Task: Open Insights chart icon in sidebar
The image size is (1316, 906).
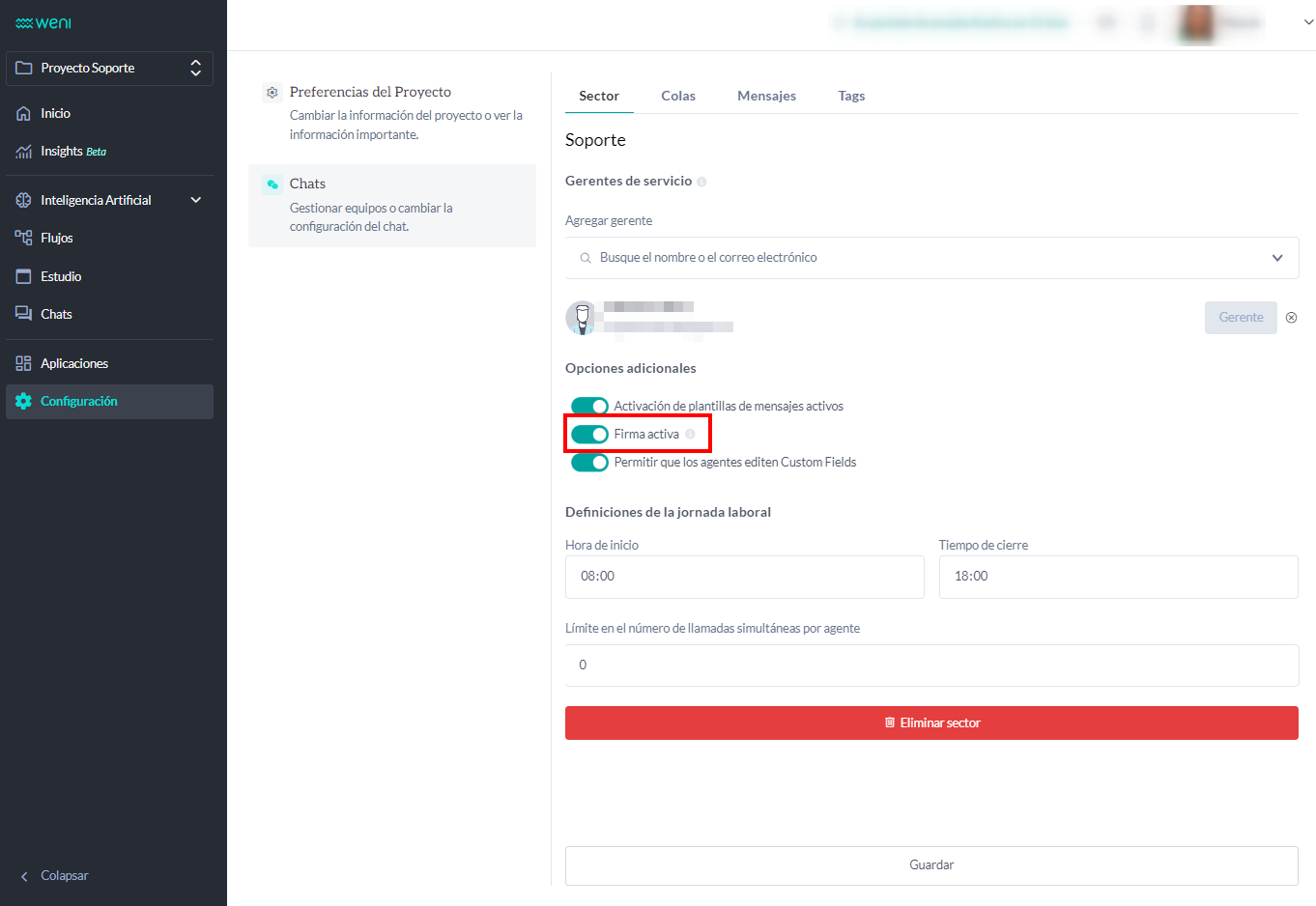Action: click(x=24, y=152)
